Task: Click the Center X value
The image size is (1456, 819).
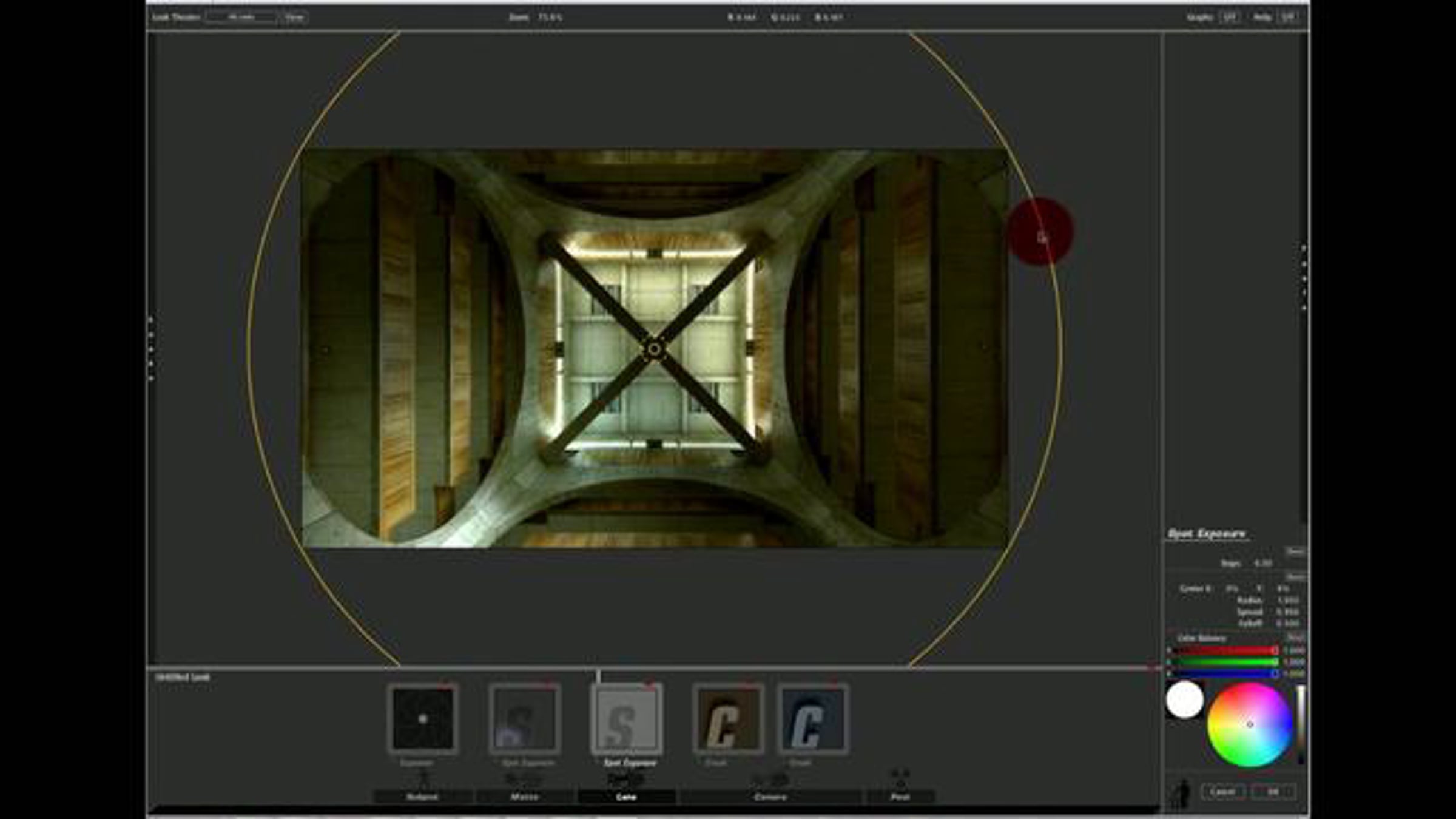Action: click(x=1232, y=588)
